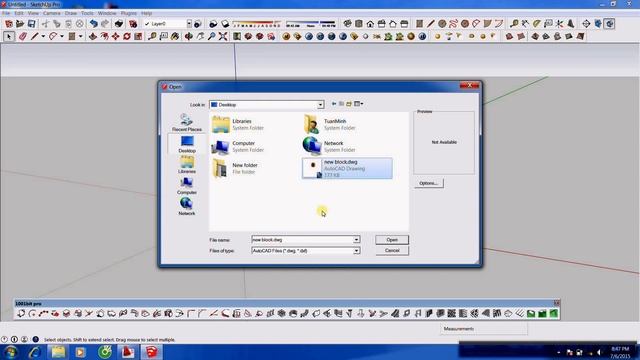Expand arc tool flyout arrow
This screenshot has height=360, width=640.
tap(62, 36)
